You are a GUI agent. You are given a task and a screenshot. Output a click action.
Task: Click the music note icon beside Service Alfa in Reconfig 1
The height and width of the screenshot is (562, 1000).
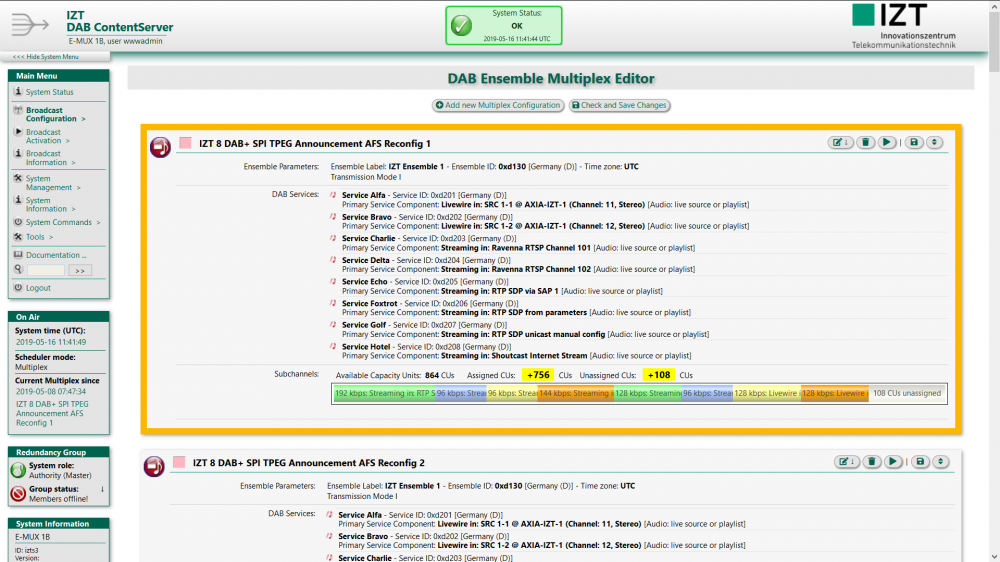pos(333,195)
